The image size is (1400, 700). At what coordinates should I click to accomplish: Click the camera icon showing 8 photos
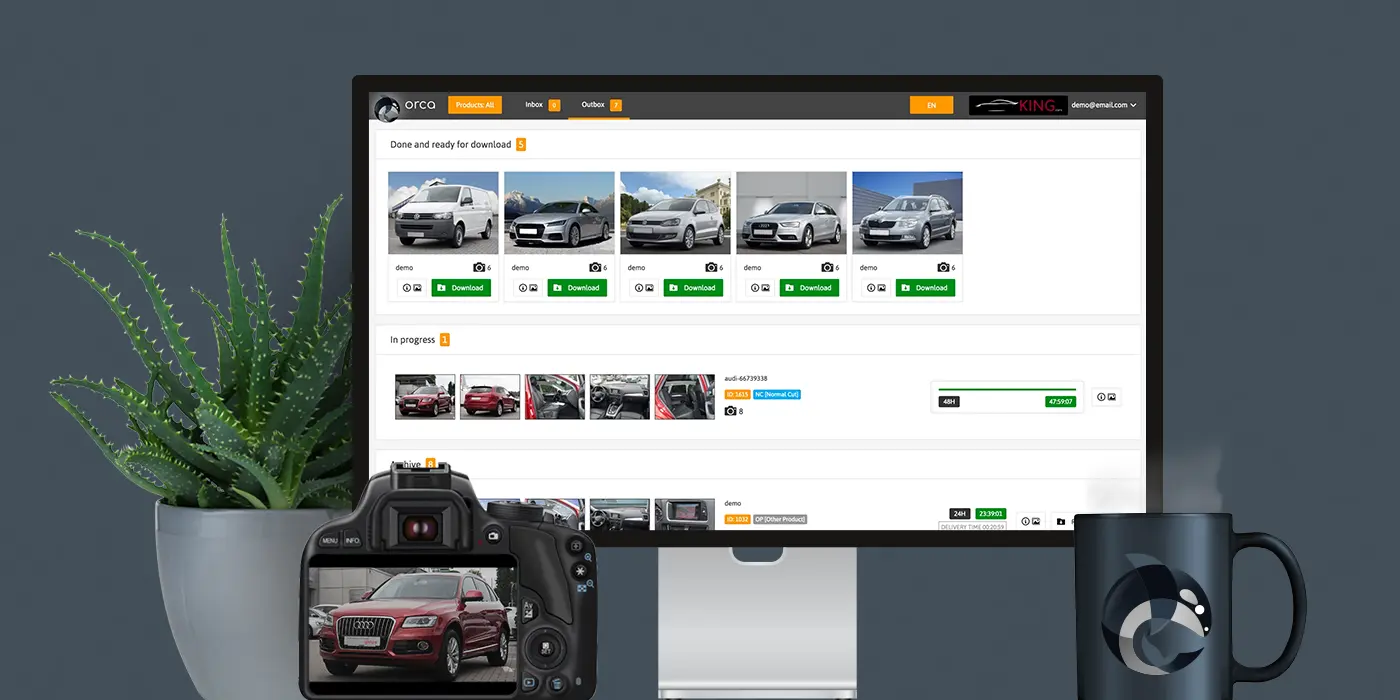tap(730, 411)
